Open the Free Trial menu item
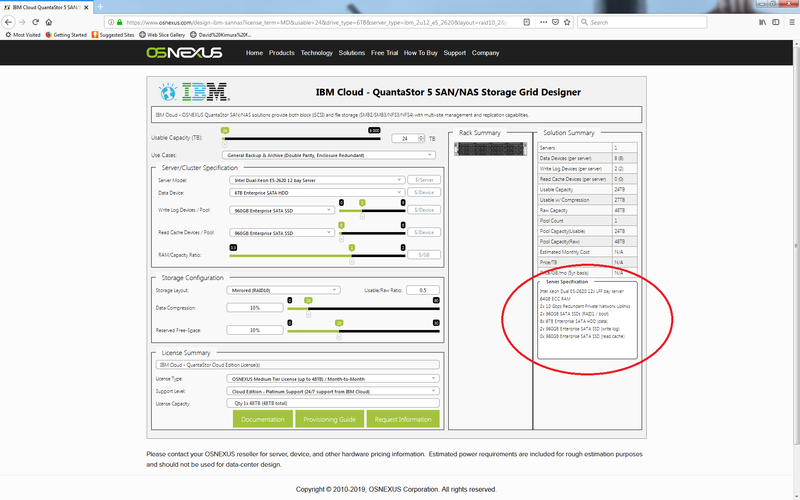 (x=384, y=53)
